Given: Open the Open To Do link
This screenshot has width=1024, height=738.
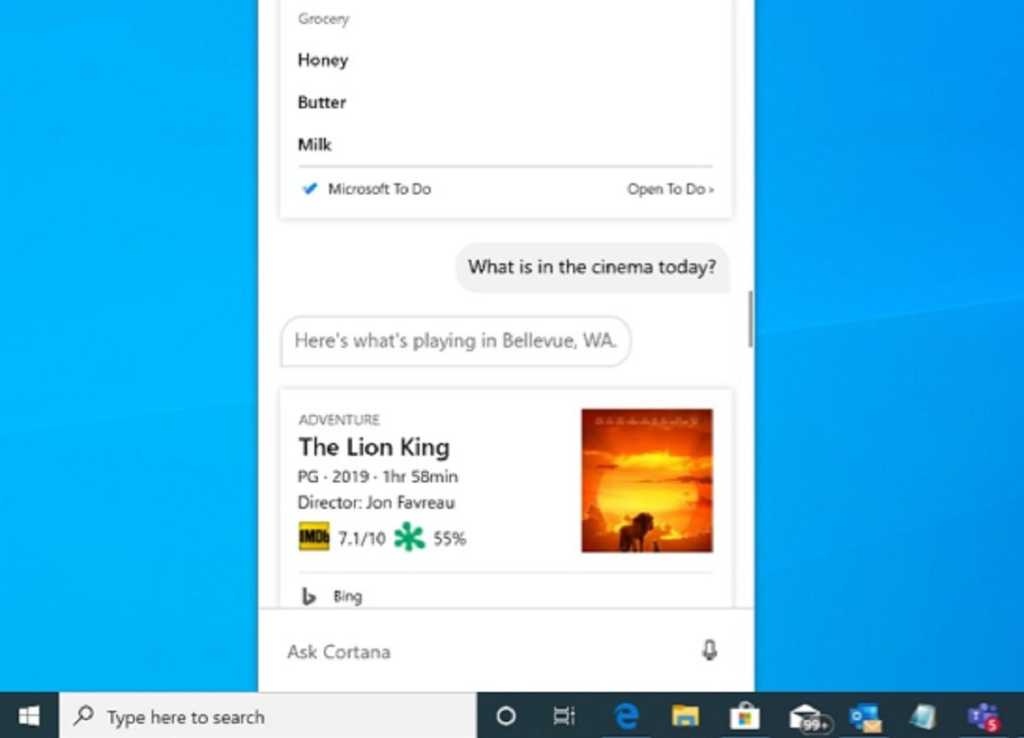Looking at the screenshot, I should click(671, 189).
